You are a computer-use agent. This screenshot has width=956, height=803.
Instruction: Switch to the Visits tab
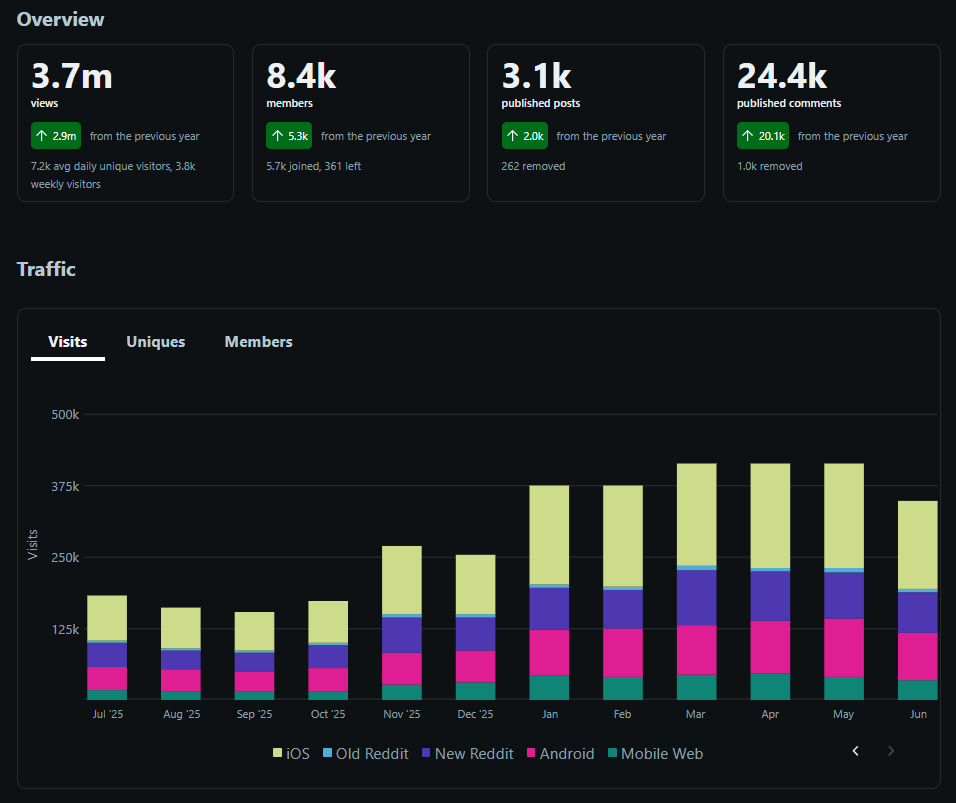coord(68,342)
